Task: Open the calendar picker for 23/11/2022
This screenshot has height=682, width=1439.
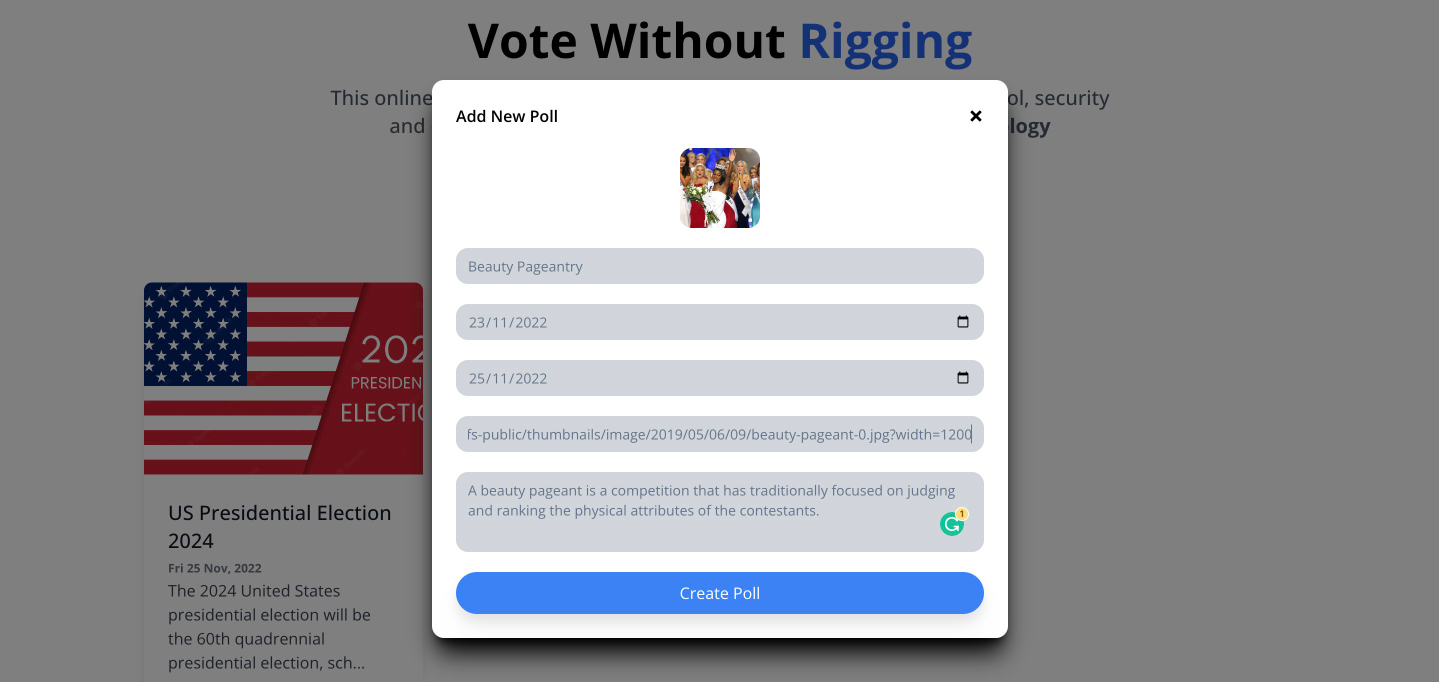Action: tap(963, 322)
